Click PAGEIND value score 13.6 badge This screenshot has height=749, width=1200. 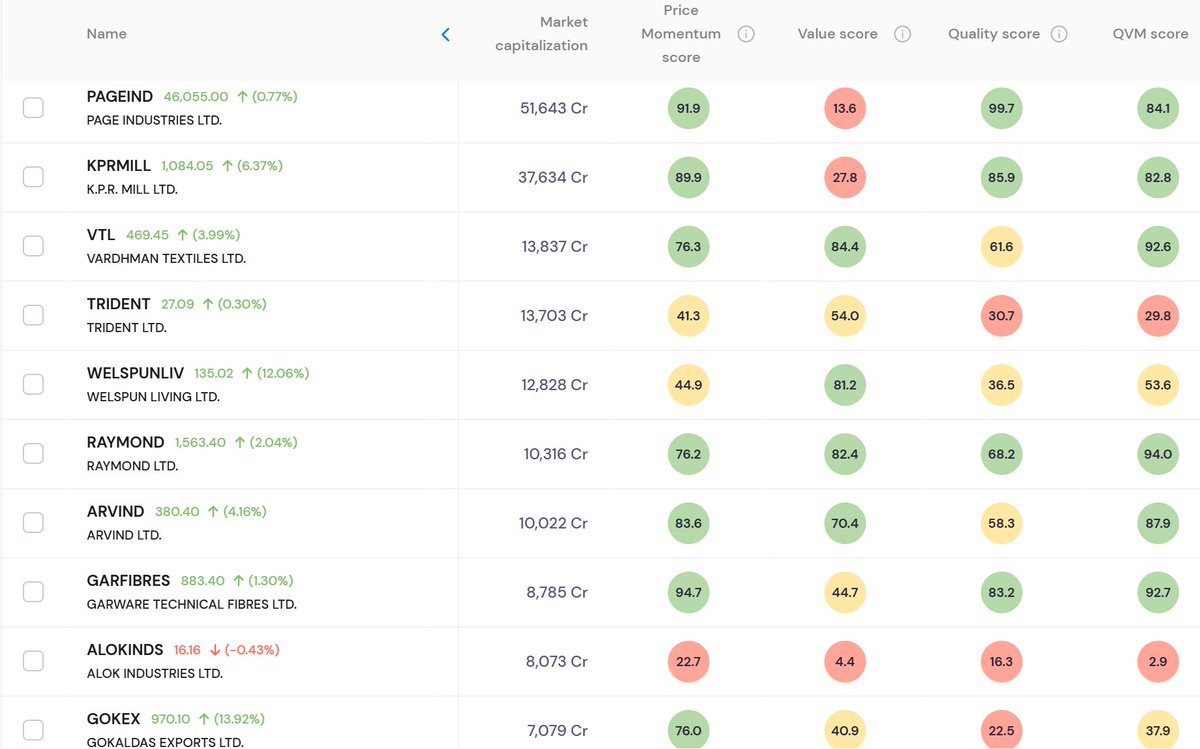[x=845, y=108]
